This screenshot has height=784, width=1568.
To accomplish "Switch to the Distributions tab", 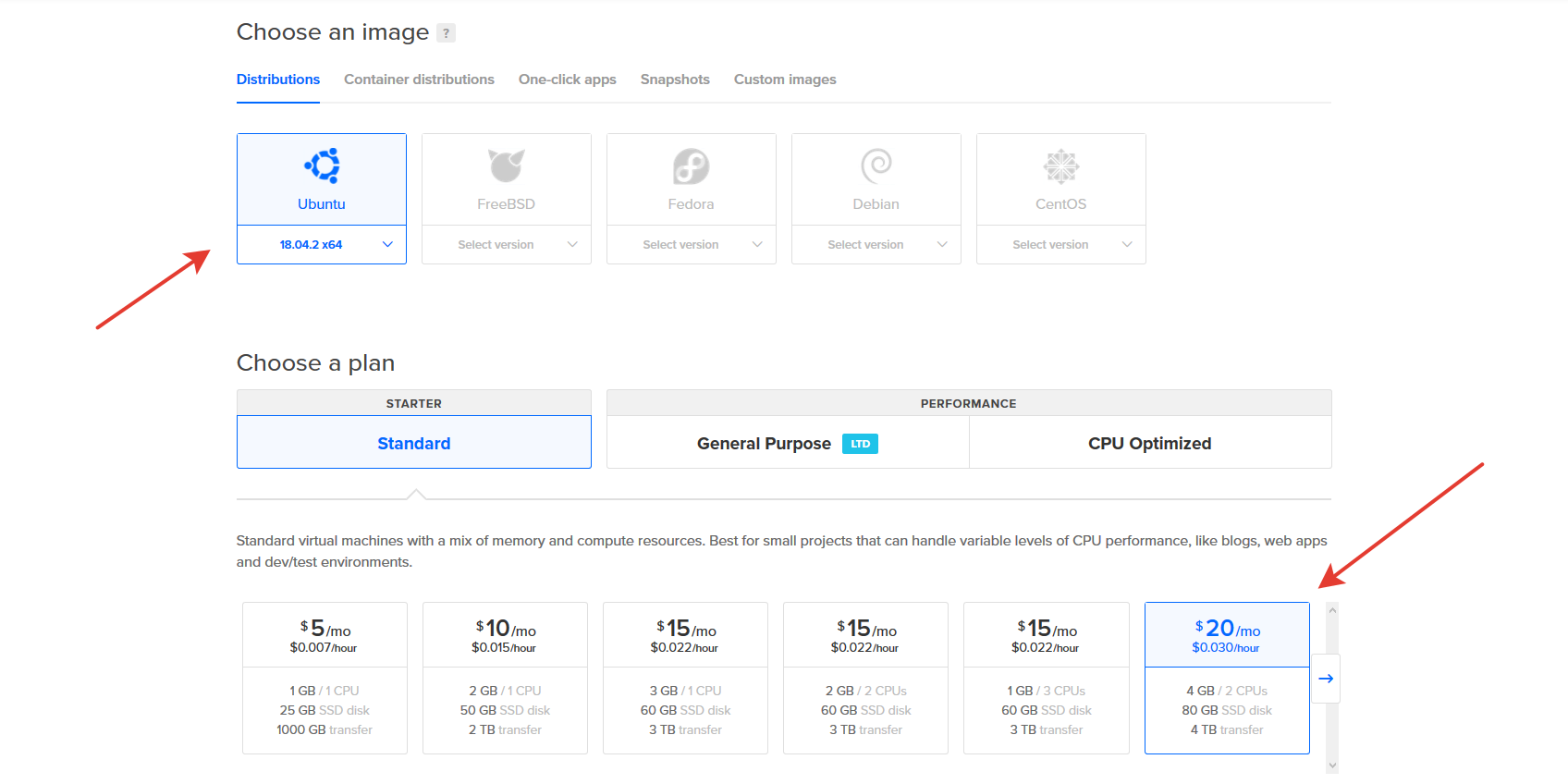I will (278, 80).
